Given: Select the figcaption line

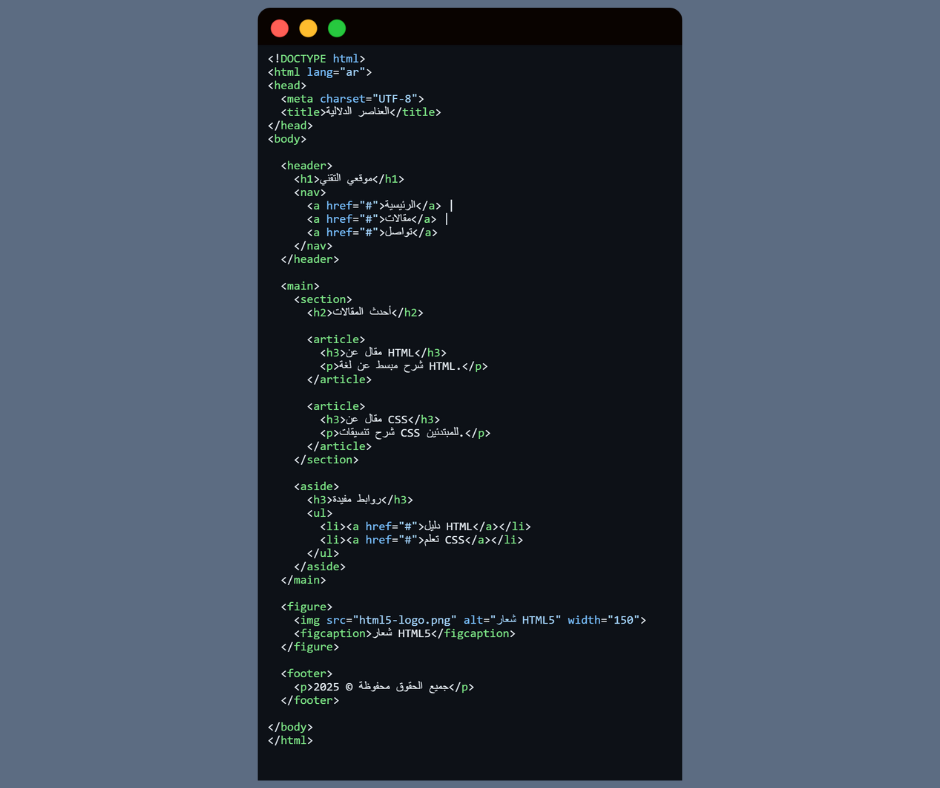Looking at the screenshot, I should click(405, 633).
